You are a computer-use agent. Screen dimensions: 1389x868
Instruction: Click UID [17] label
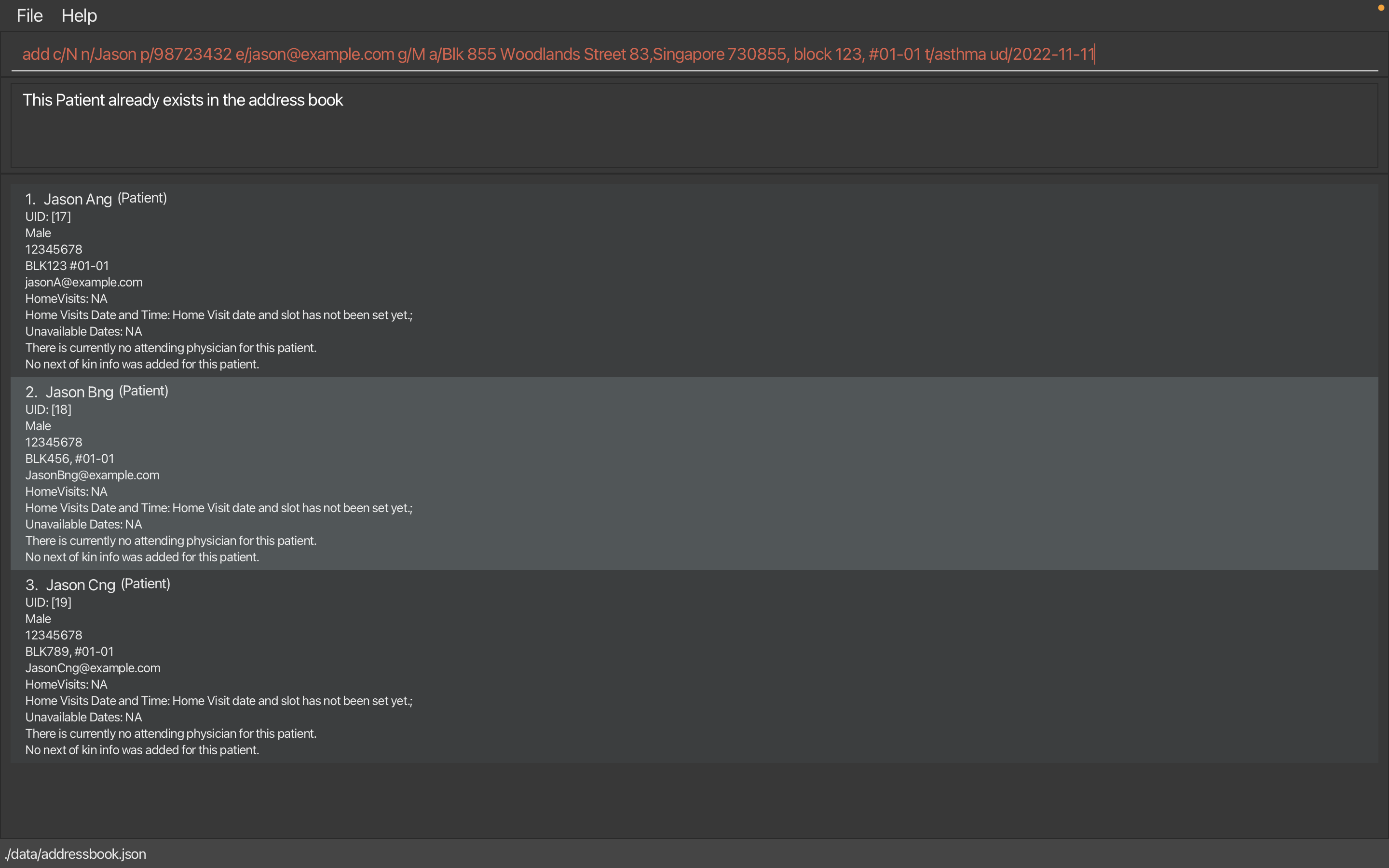pos(48,217)
